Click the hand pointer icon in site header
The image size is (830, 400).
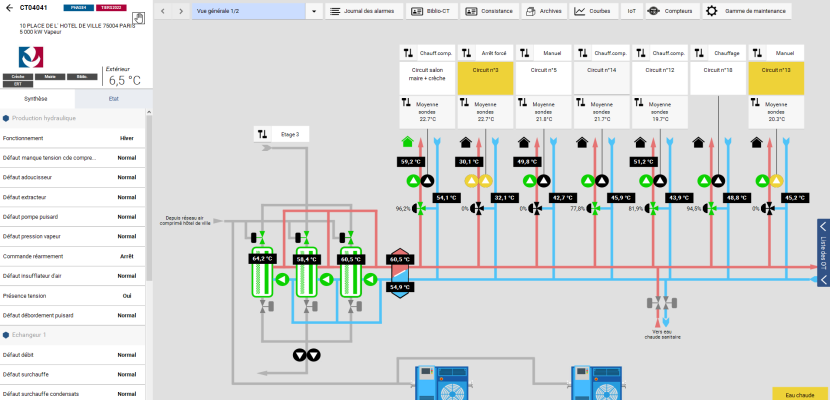click(138, 17)
